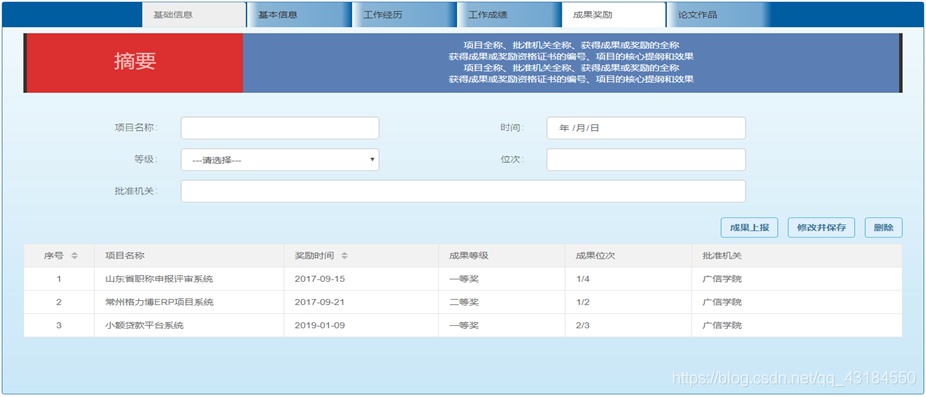Select row 常州格力博ERP项目系统
The image size is (926, 397).
click(x=463, y=302)
